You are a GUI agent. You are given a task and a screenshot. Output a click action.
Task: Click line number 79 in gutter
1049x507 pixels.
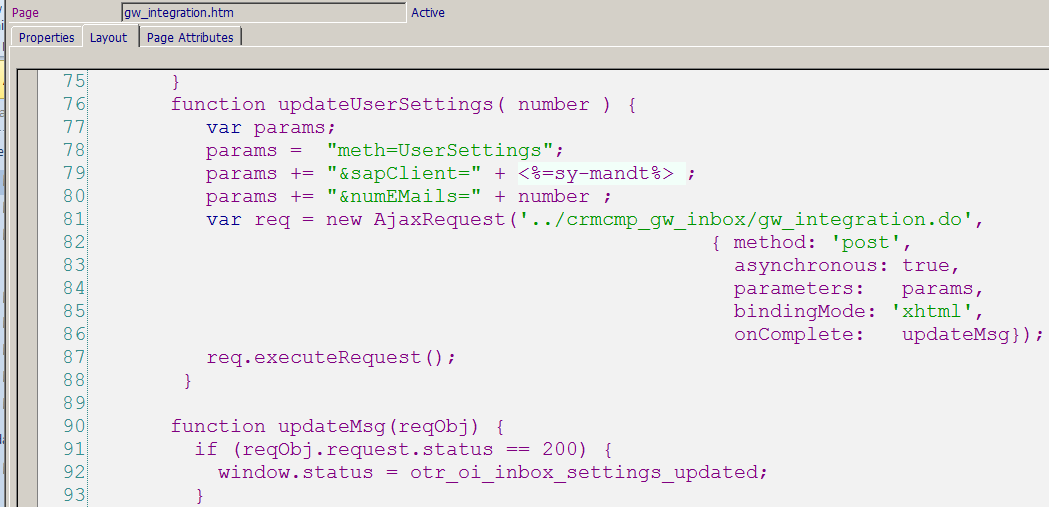[x=74, y=174]
